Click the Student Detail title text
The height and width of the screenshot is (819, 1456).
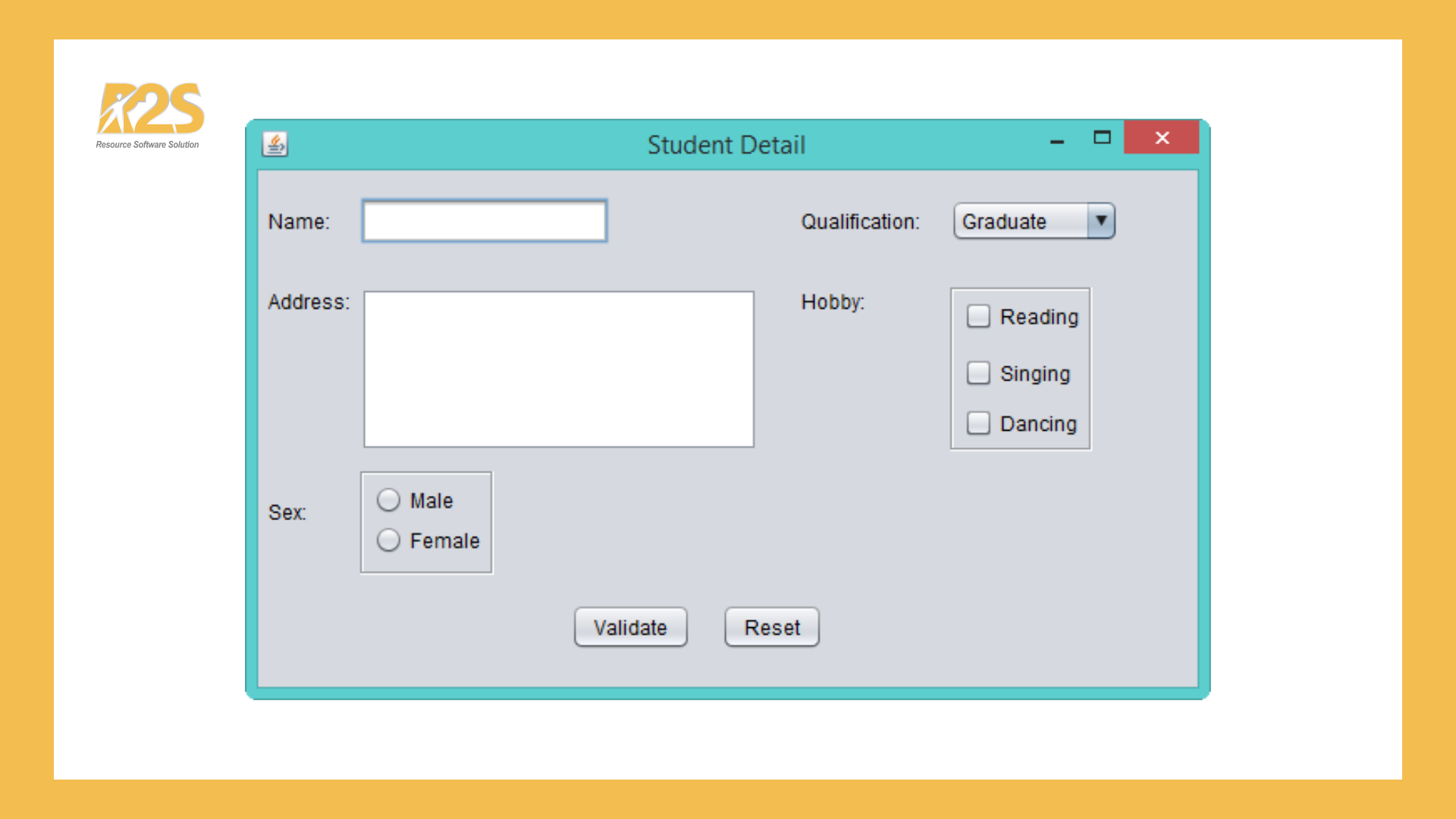point(726,145)
